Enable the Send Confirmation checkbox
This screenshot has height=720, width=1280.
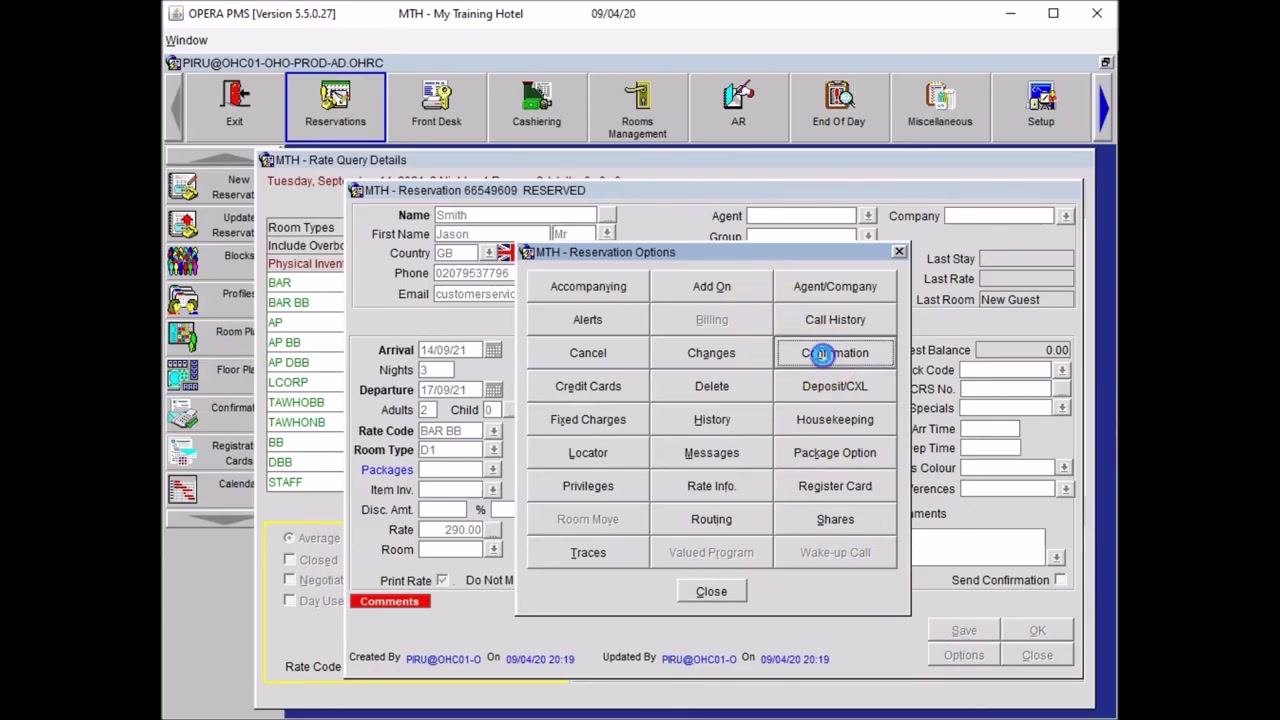[x=1060, y=580]
